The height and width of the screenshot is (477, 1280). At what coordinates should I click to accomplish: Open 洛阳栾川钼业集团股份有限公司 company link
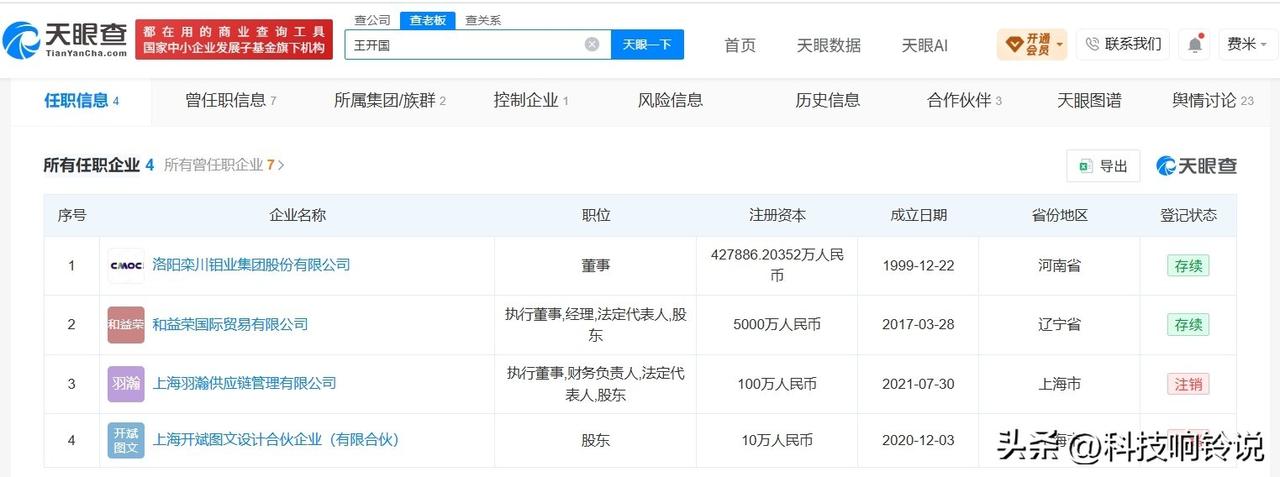[x=251, y=265]
